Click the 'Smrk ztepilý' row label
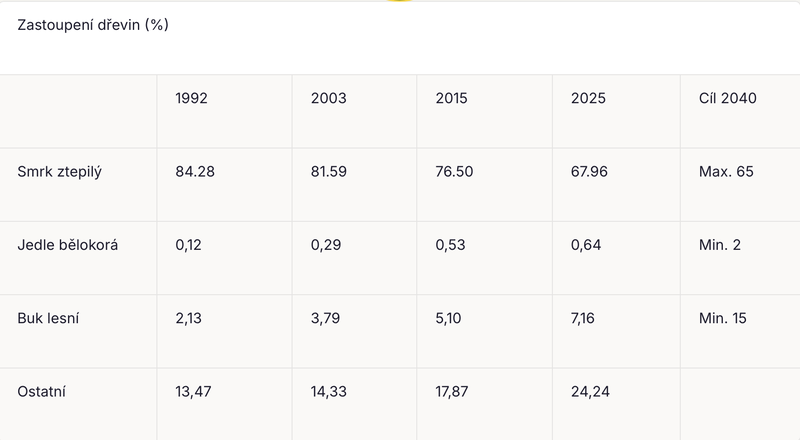Image resolution: width=800 pixels, height=440 pixels. click(60, 172)
